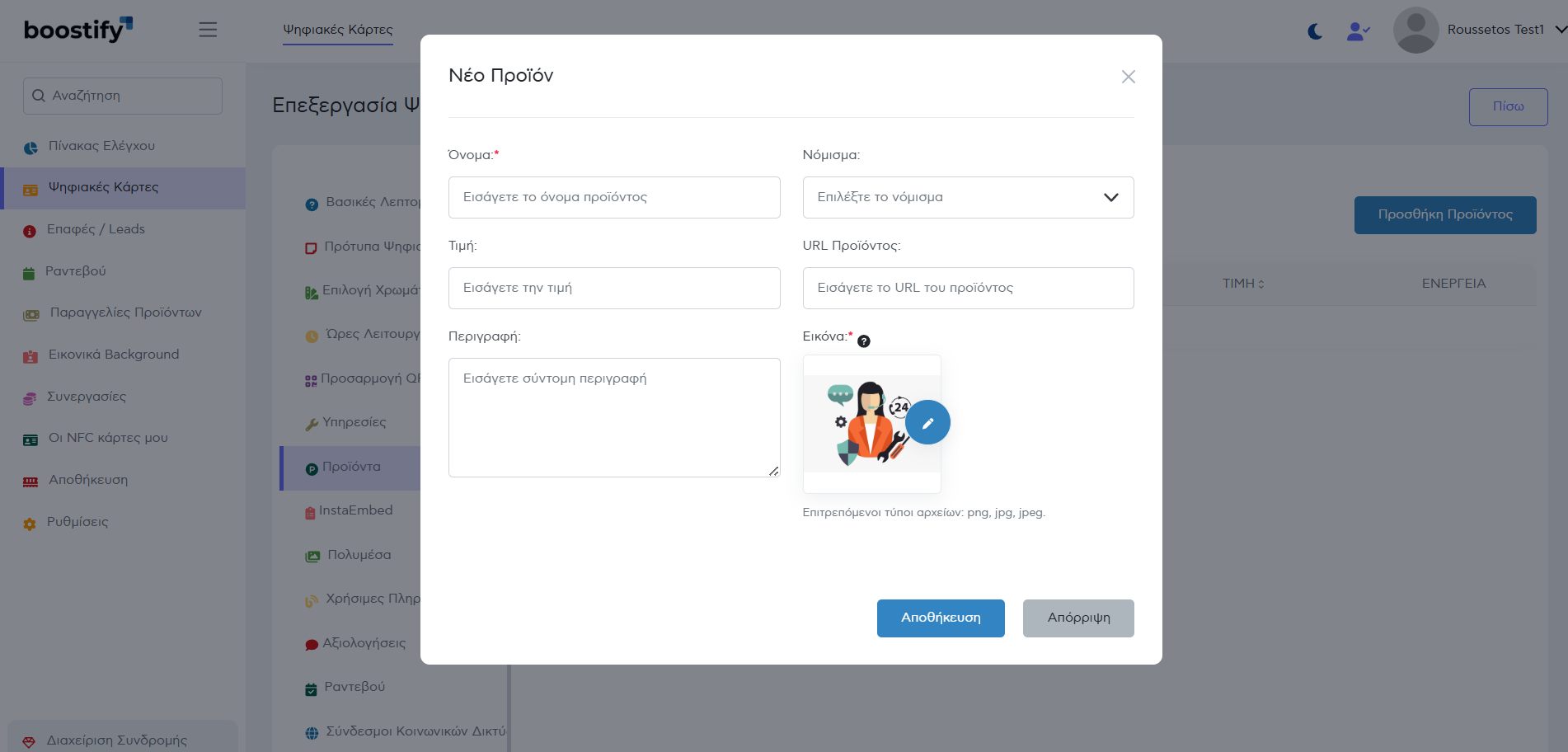Open Επαφές / Leads sidebar item
Image resolution: width=1568 pixels, height=752 pixels.
point(96,229)
